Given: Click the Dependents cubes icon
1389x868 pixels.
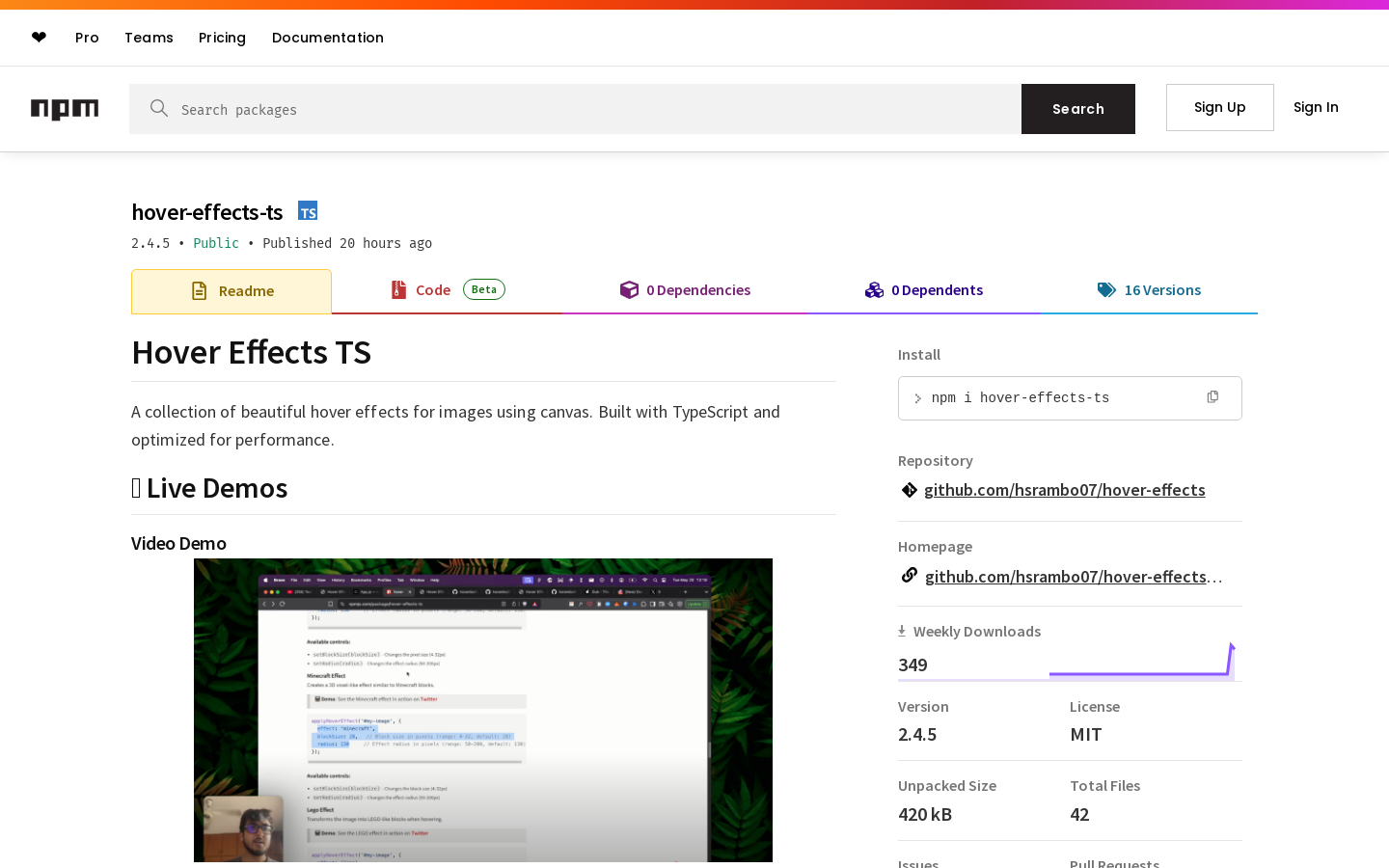Looking at the screenshot, I should (874, 290).
